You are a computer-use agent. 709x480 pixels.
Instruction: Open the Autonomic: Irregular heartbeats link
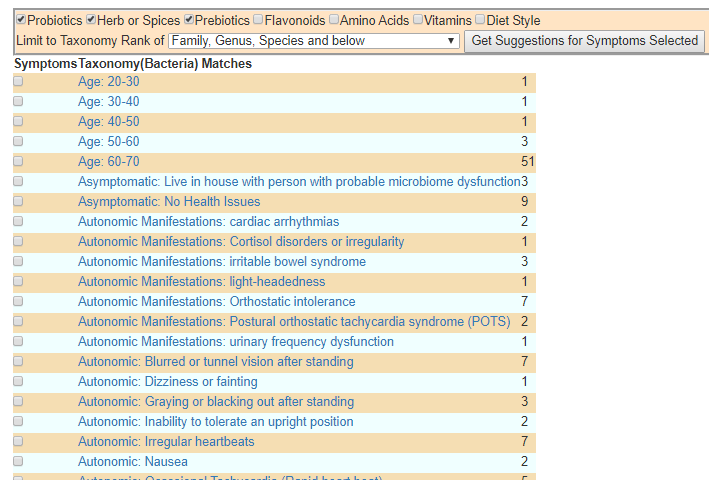click(166, 442)
